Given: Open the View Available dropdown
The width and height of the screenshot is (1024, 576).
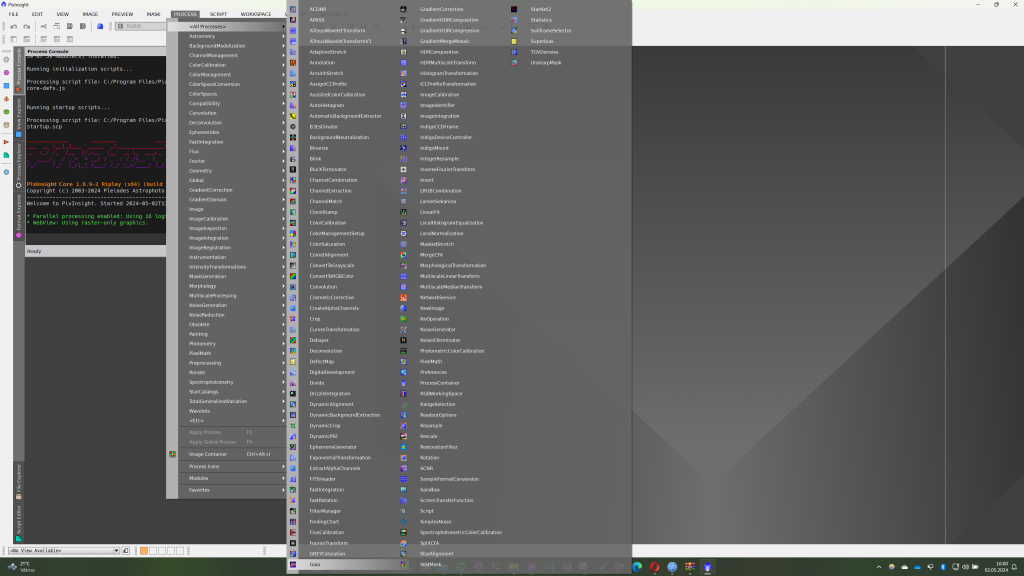Looking at the screenshot, I should [x=61, y=549].
